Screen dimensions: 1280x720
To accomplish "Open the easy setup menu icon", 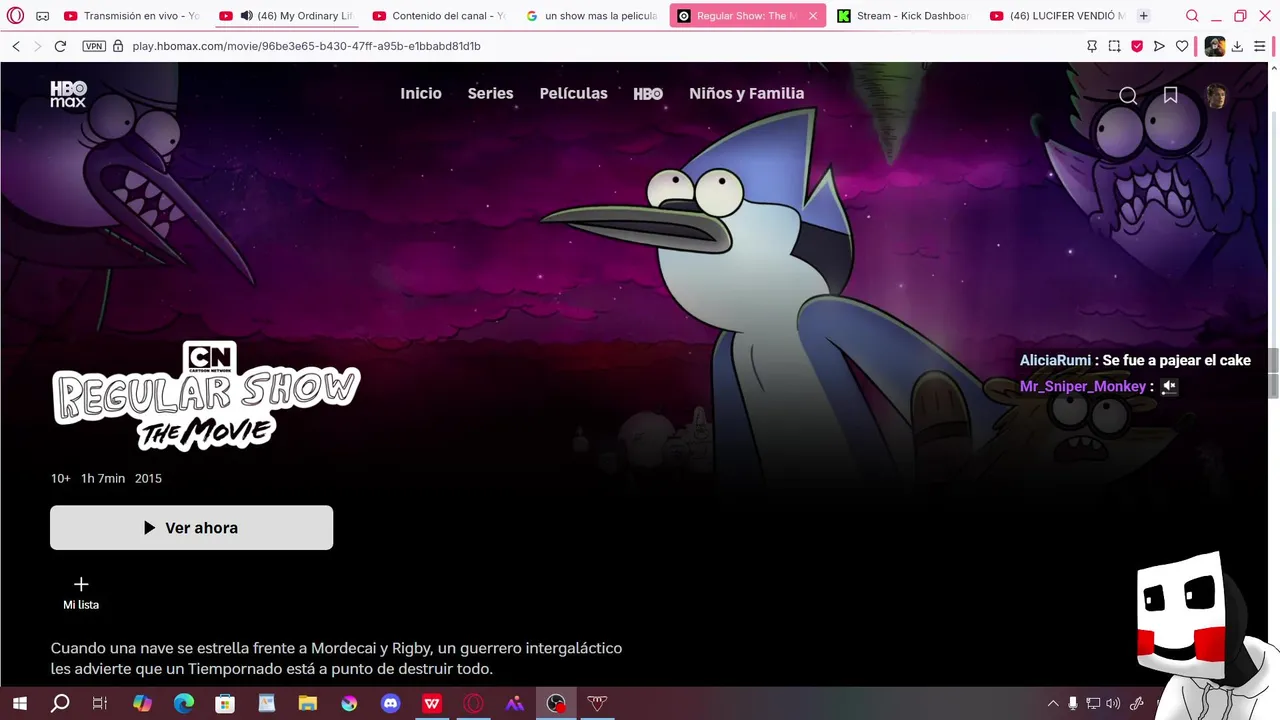I will click(1260, 46).
